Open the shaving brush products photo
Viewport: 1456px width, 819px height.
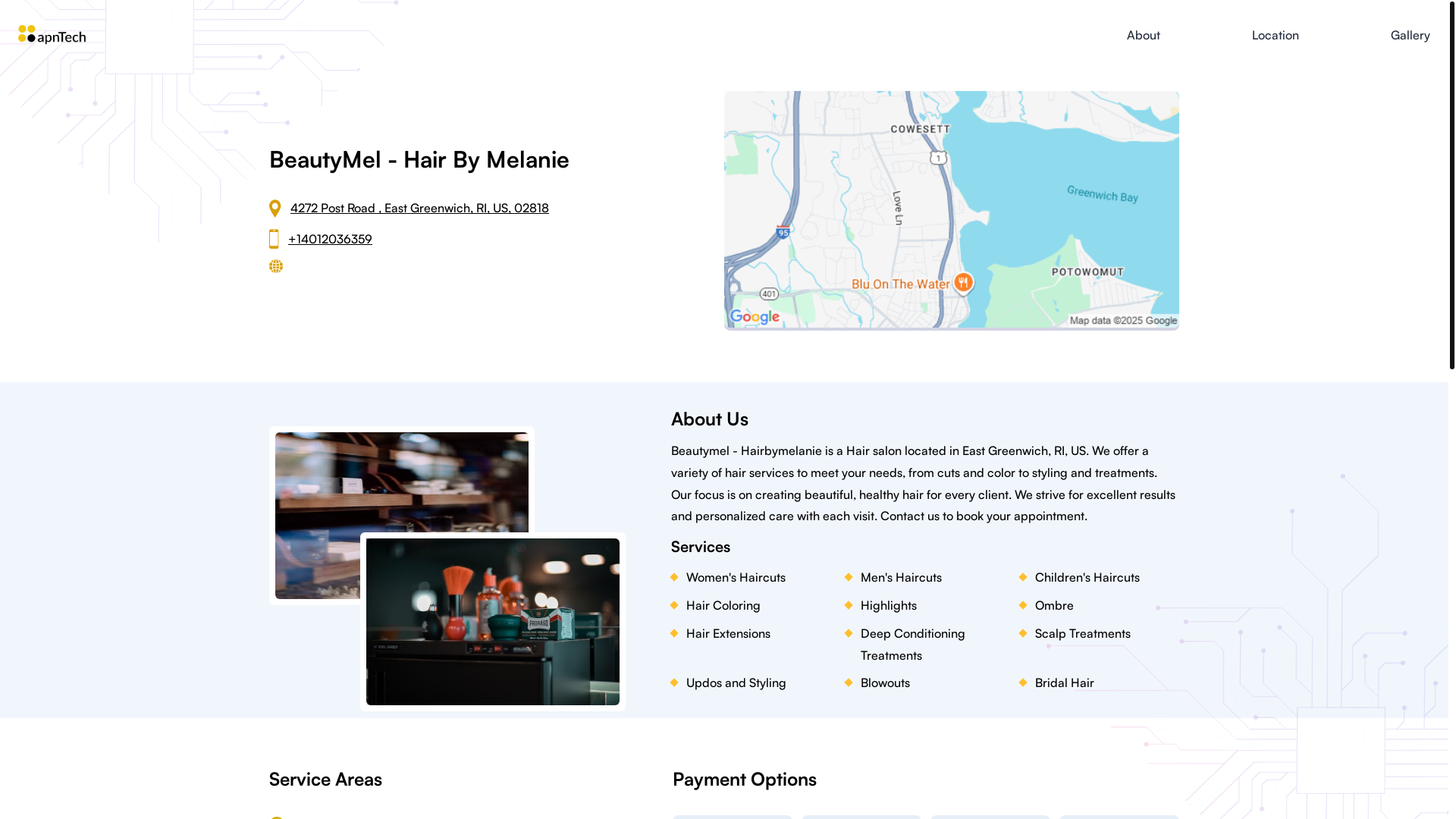click(493, 622)
